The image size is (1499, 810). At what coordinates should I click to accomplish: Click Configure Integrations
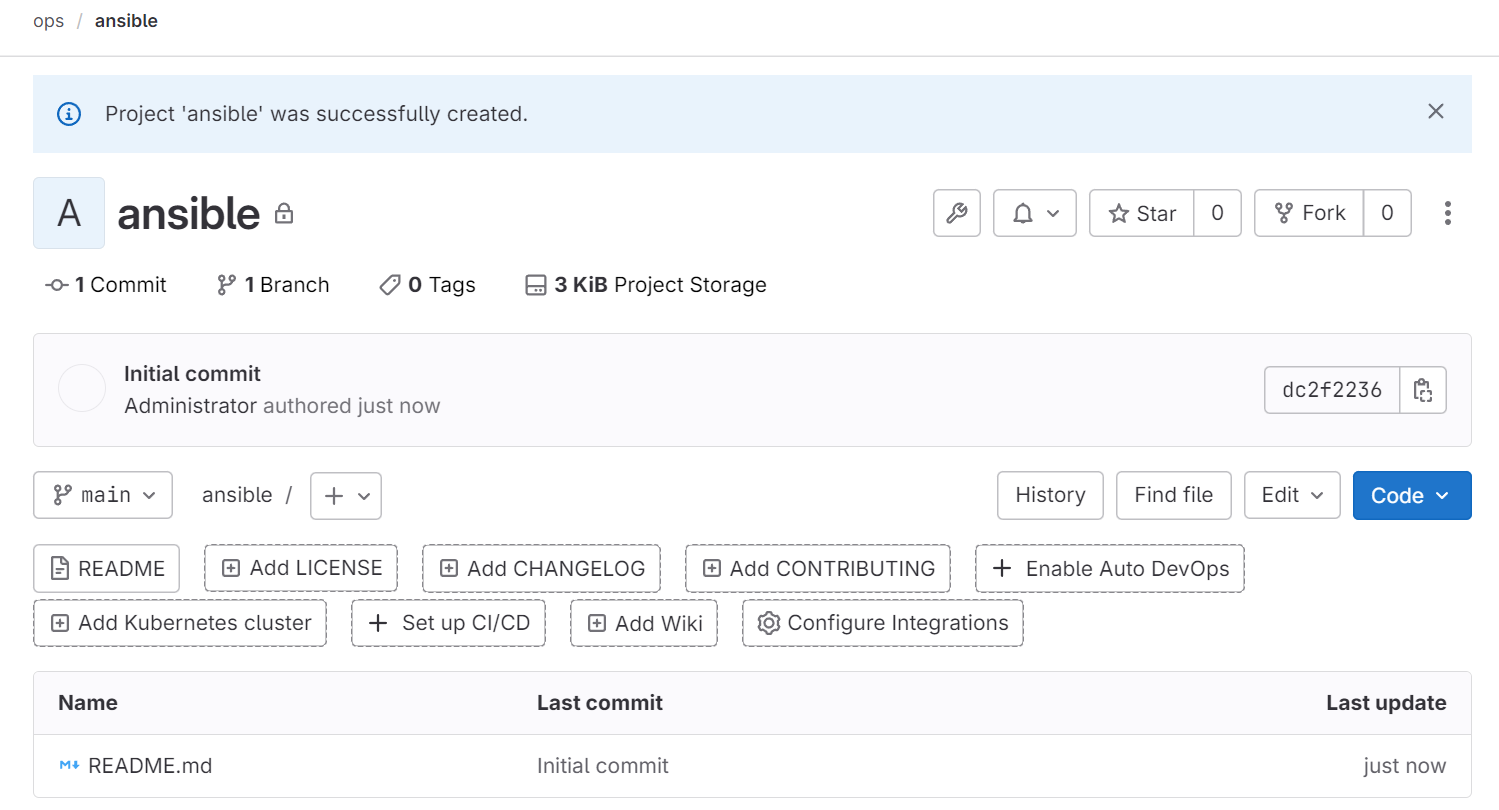coord(883,623)
